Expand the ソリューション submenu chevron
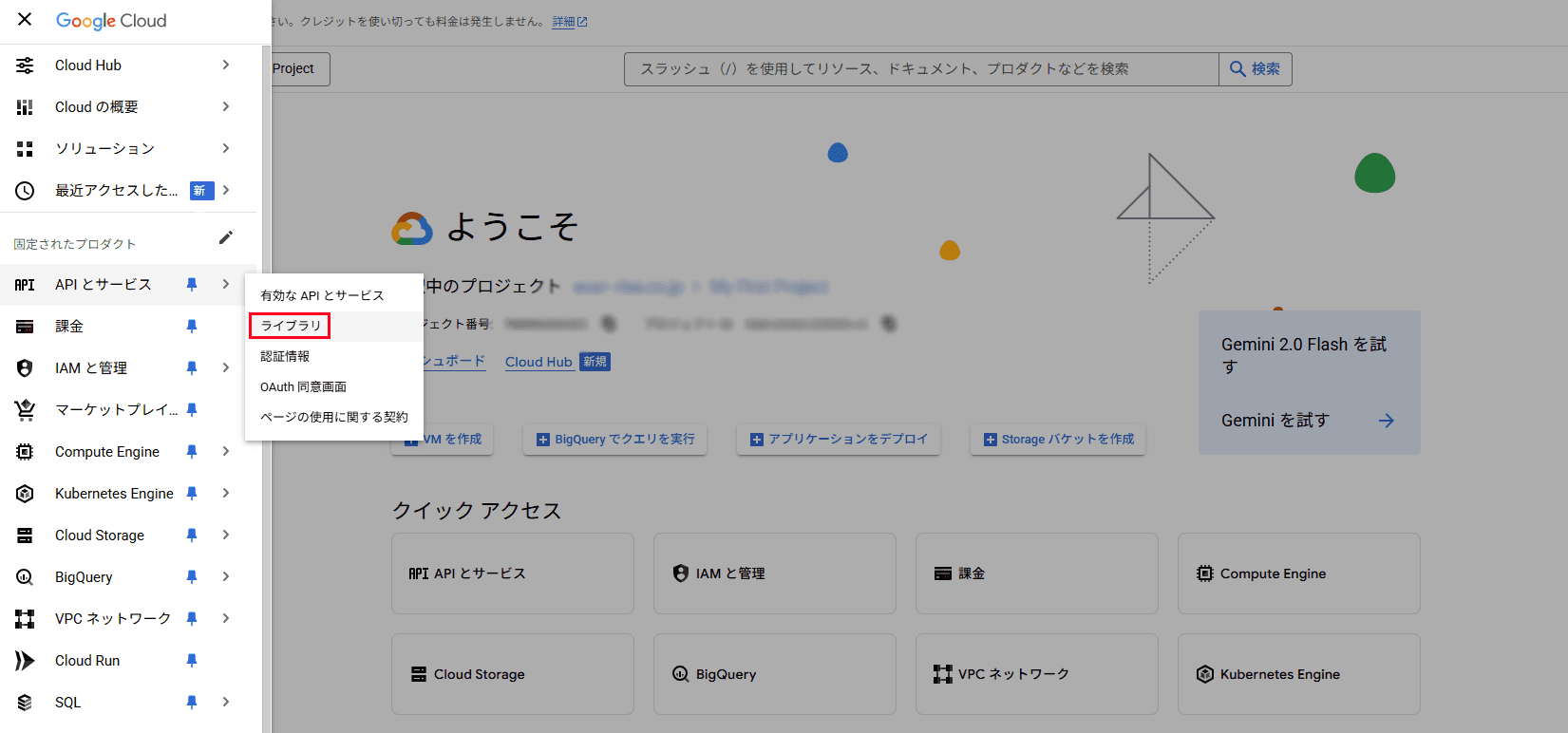This screenshot has height=733, width=1568. (x=226, y=148)
